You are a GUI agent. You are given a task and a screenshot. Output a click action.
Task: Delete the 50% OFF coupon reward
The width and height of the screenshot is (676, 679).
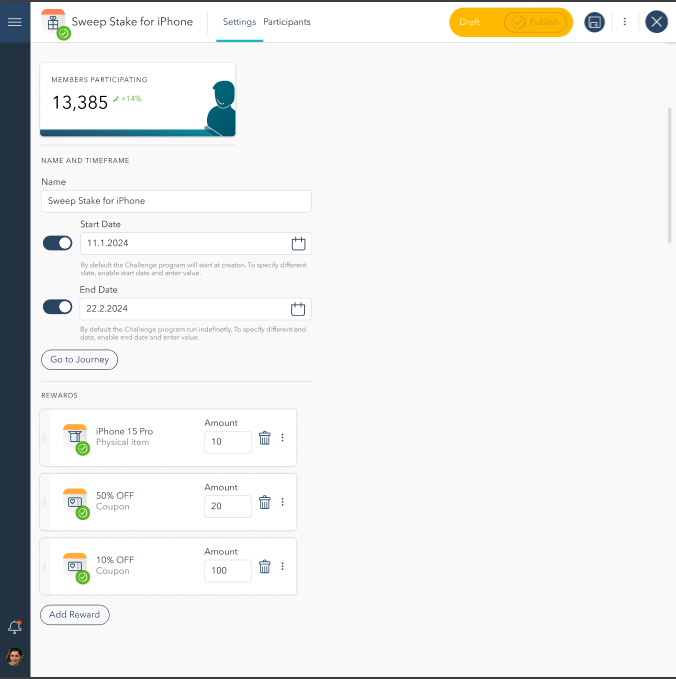(265, 502)
